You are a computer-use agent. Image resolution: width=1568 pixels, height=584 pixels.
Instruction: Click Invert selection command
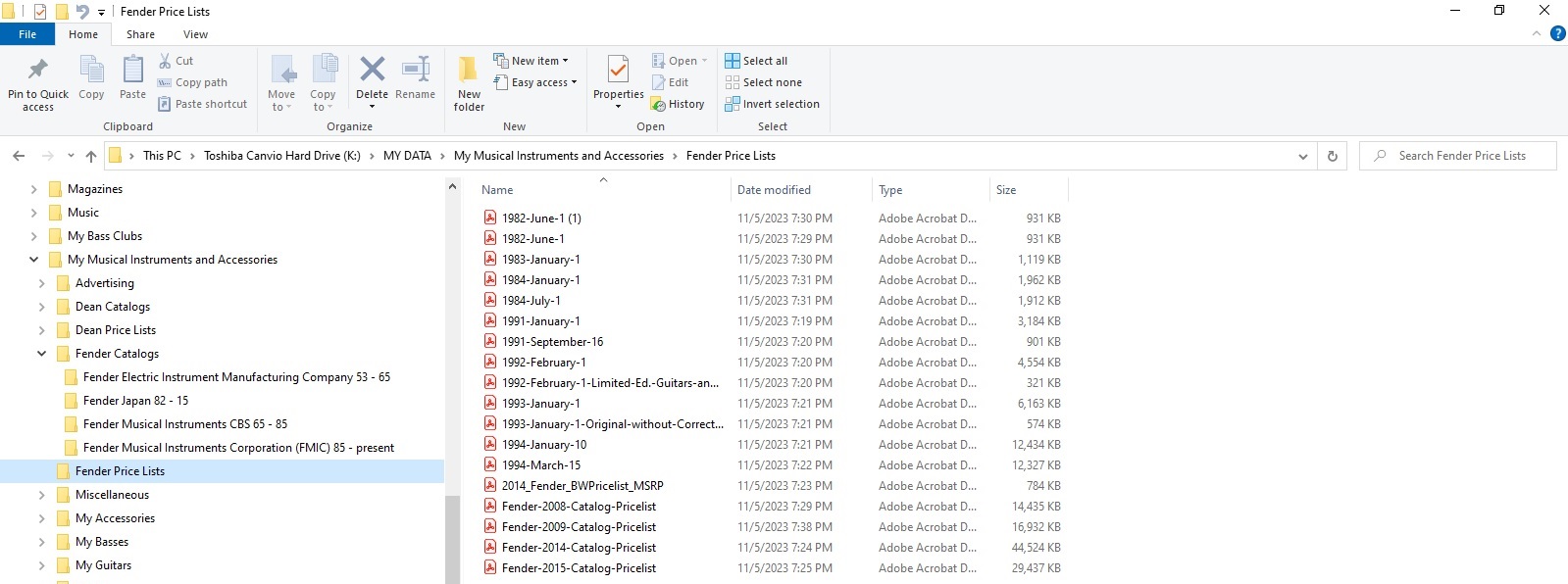click(772, 104)
